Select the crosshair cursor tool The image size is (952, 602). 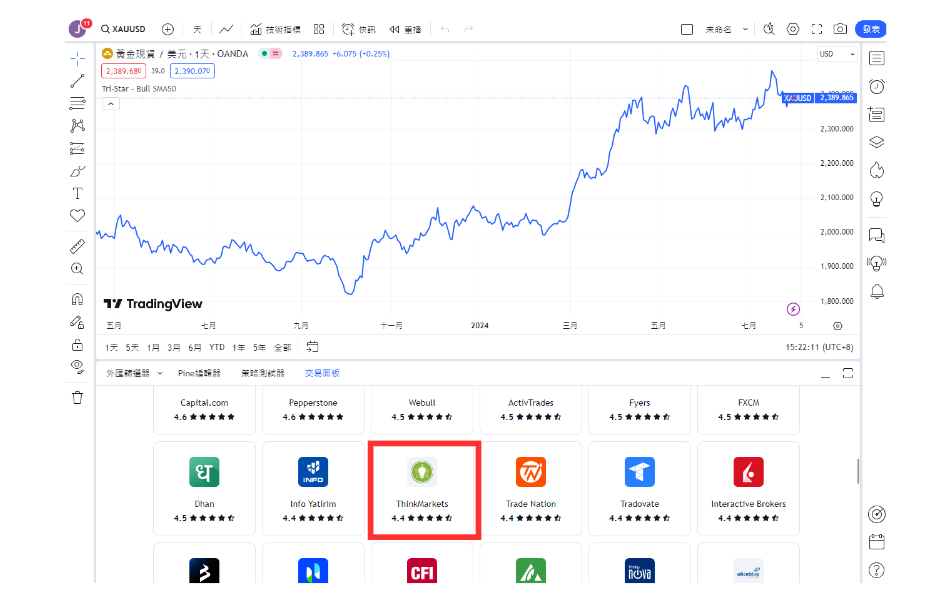pos(77,59)
